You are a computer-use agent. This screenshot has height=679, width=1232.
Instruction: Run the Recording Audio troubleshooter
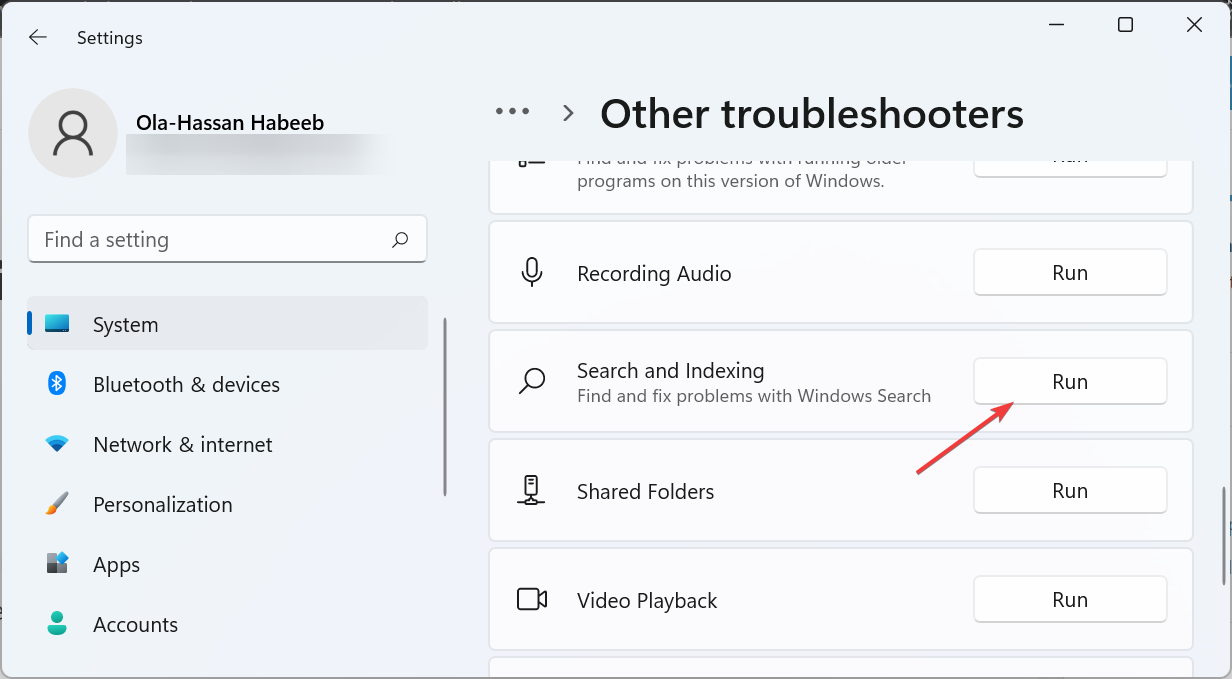point(1070,273)
